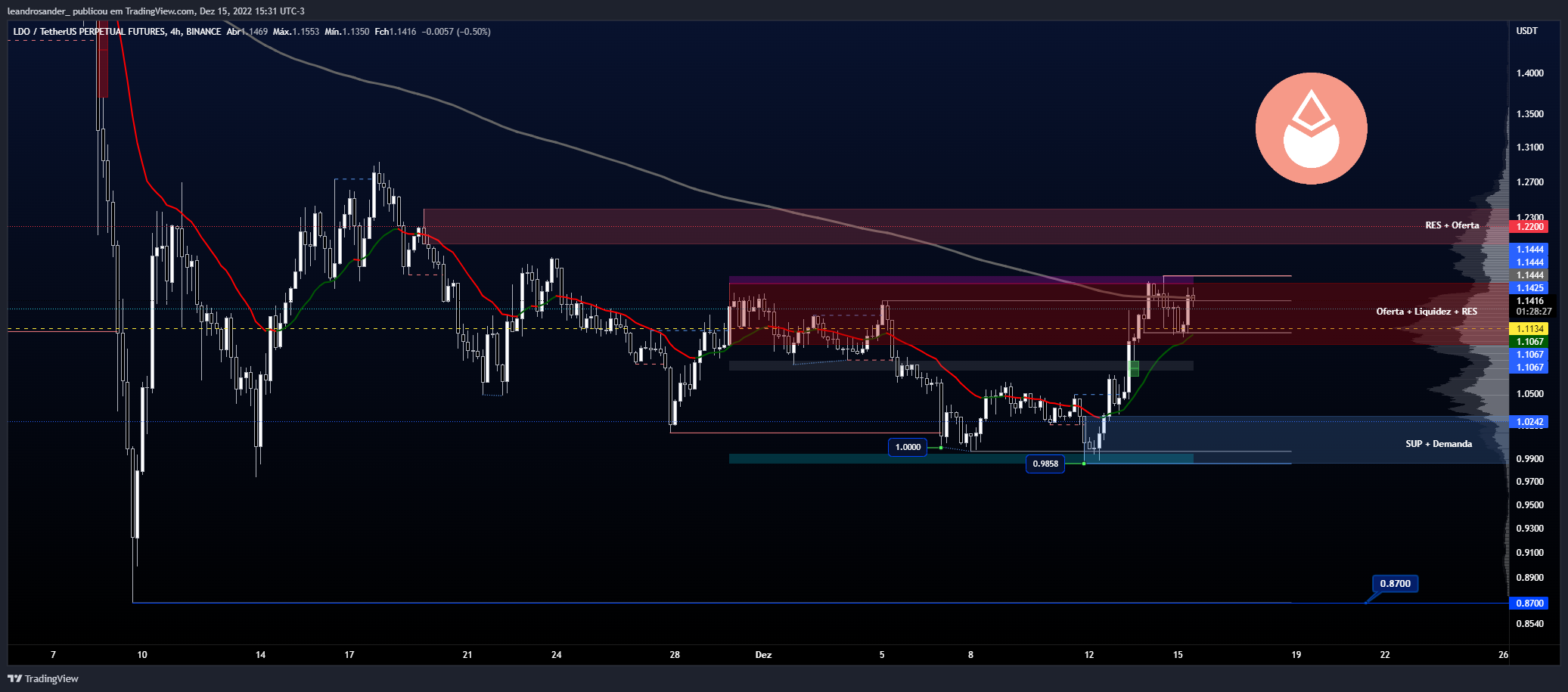1568x692 pixels.
Task: Click the 0.9100 tick on the price axis
Action: click(x=1530, y=553)
